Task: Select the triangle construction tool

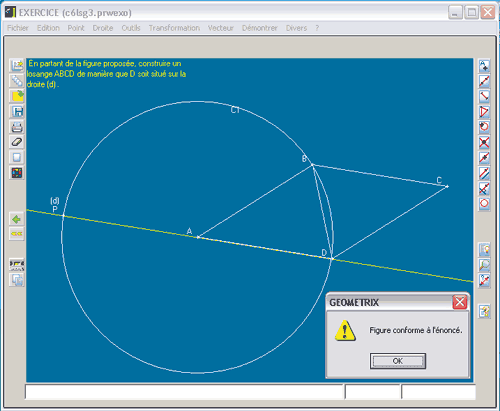Action: tap(484, 111)
